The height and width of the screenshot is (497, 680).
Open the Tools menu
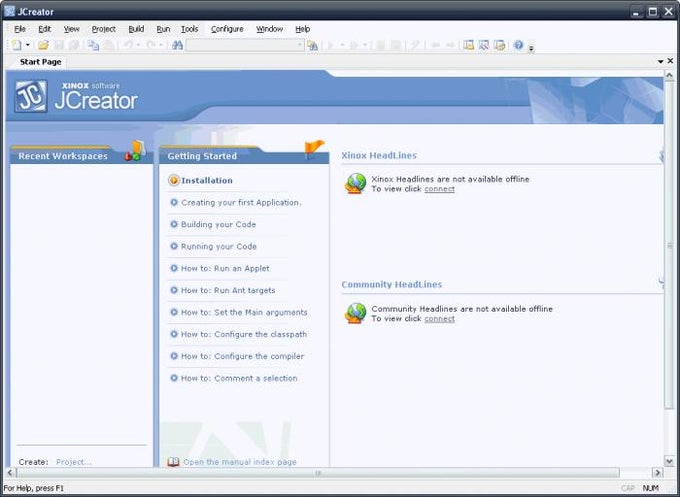190,29
